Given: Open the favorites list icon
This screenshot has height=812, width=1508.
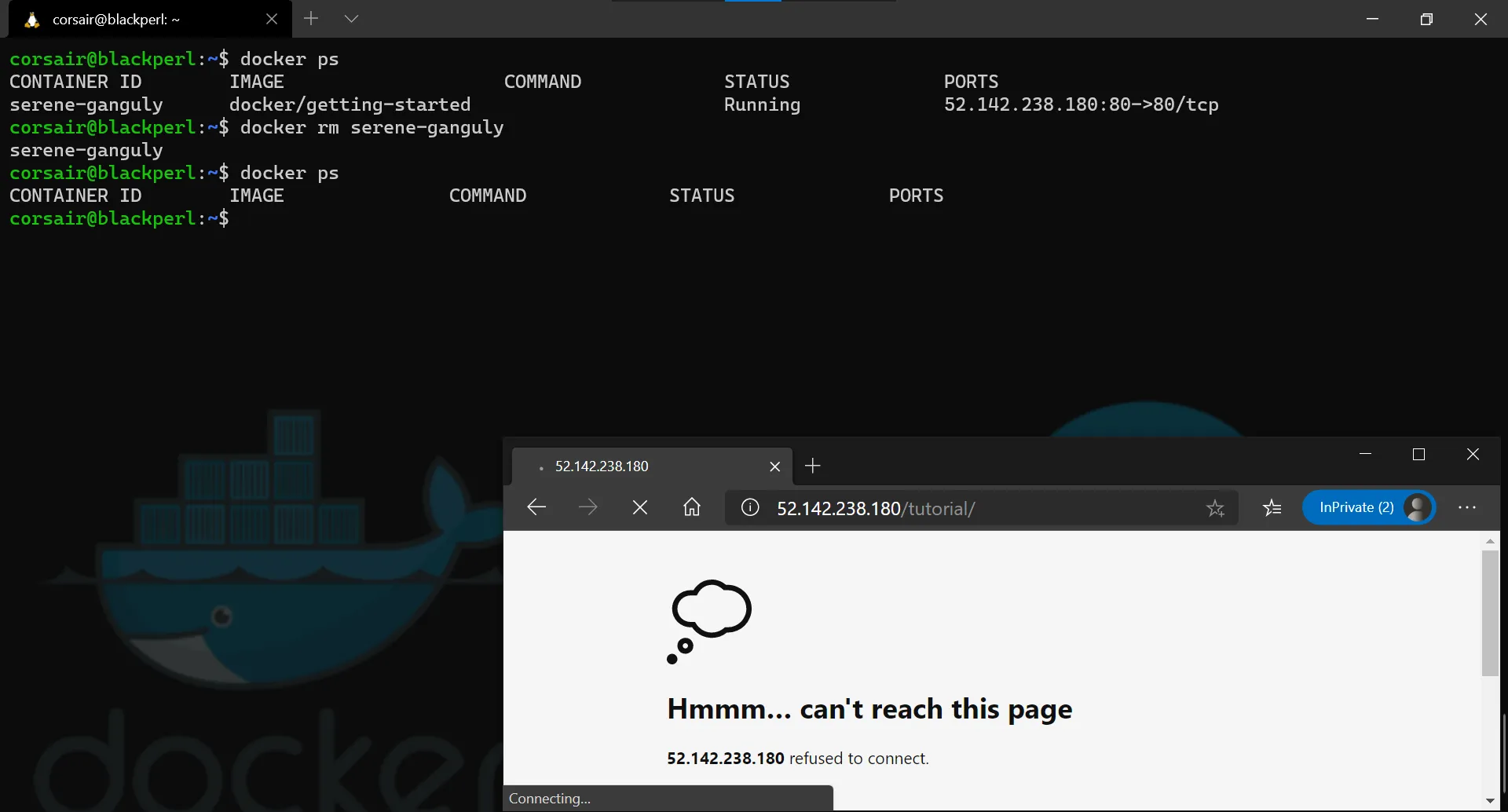Looking at the screenshot, I should (1272, 508).
